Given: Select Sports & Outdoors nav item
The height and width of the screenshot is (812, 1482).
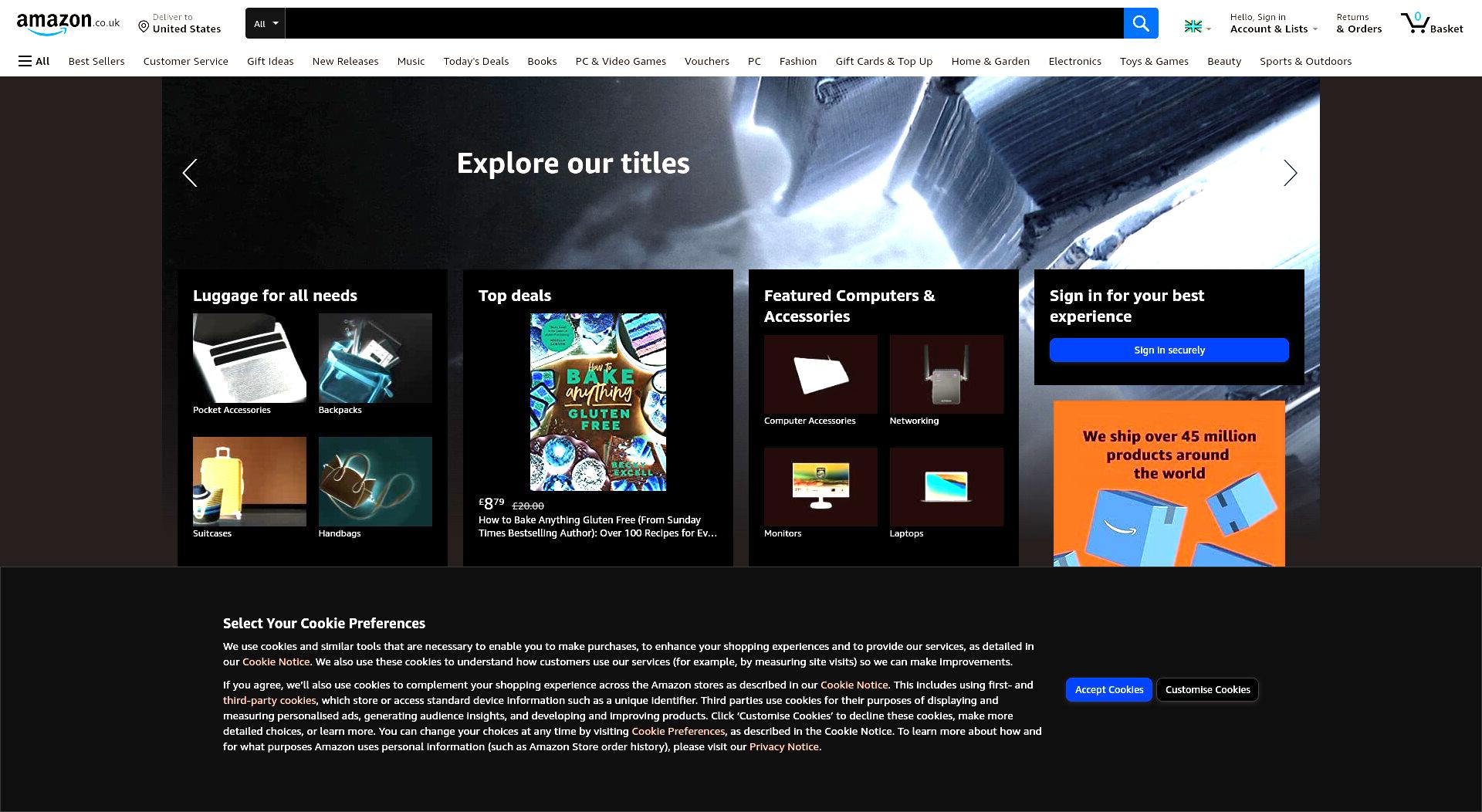Looking at the screenshot, I should point(1305,61).
